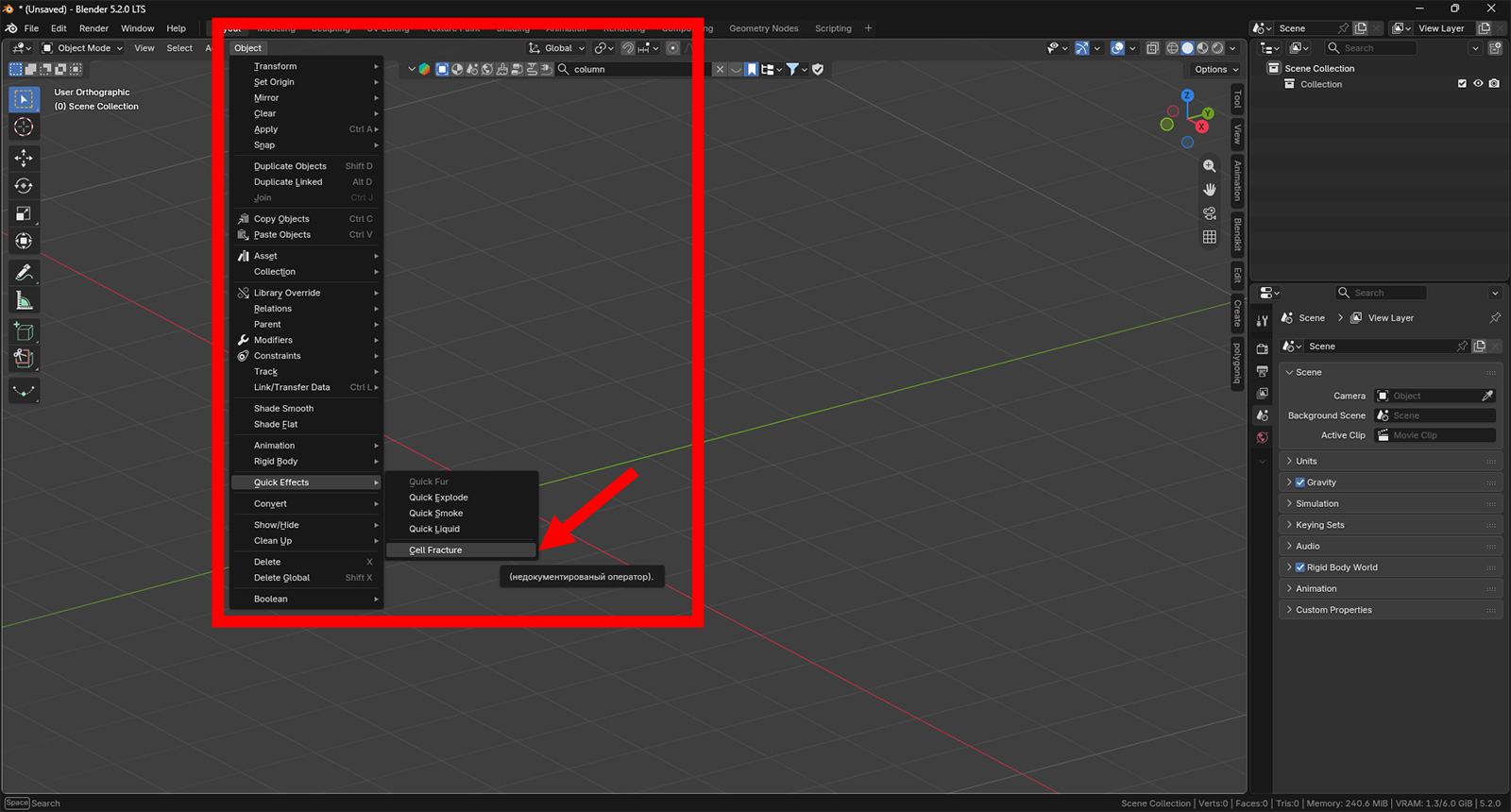
Task: Choose the Rotate tool
Action: click(x=24, y=186)
